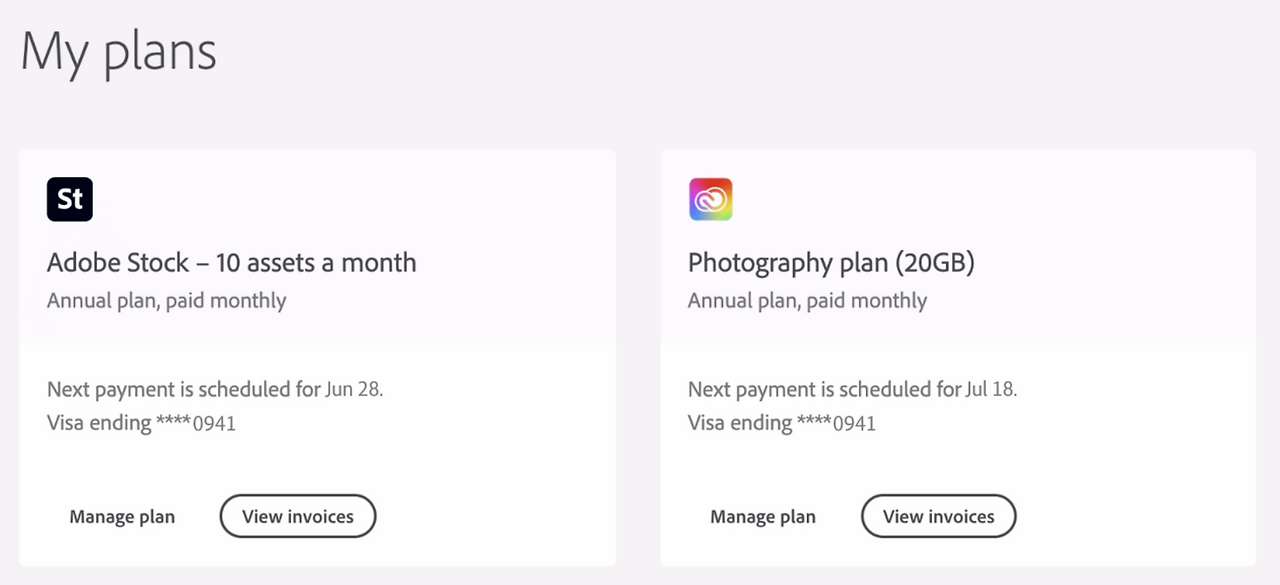View invoices for Adobe Stock plan
1280x585 pixels.
pyautogui.click(x=298, y=517)
